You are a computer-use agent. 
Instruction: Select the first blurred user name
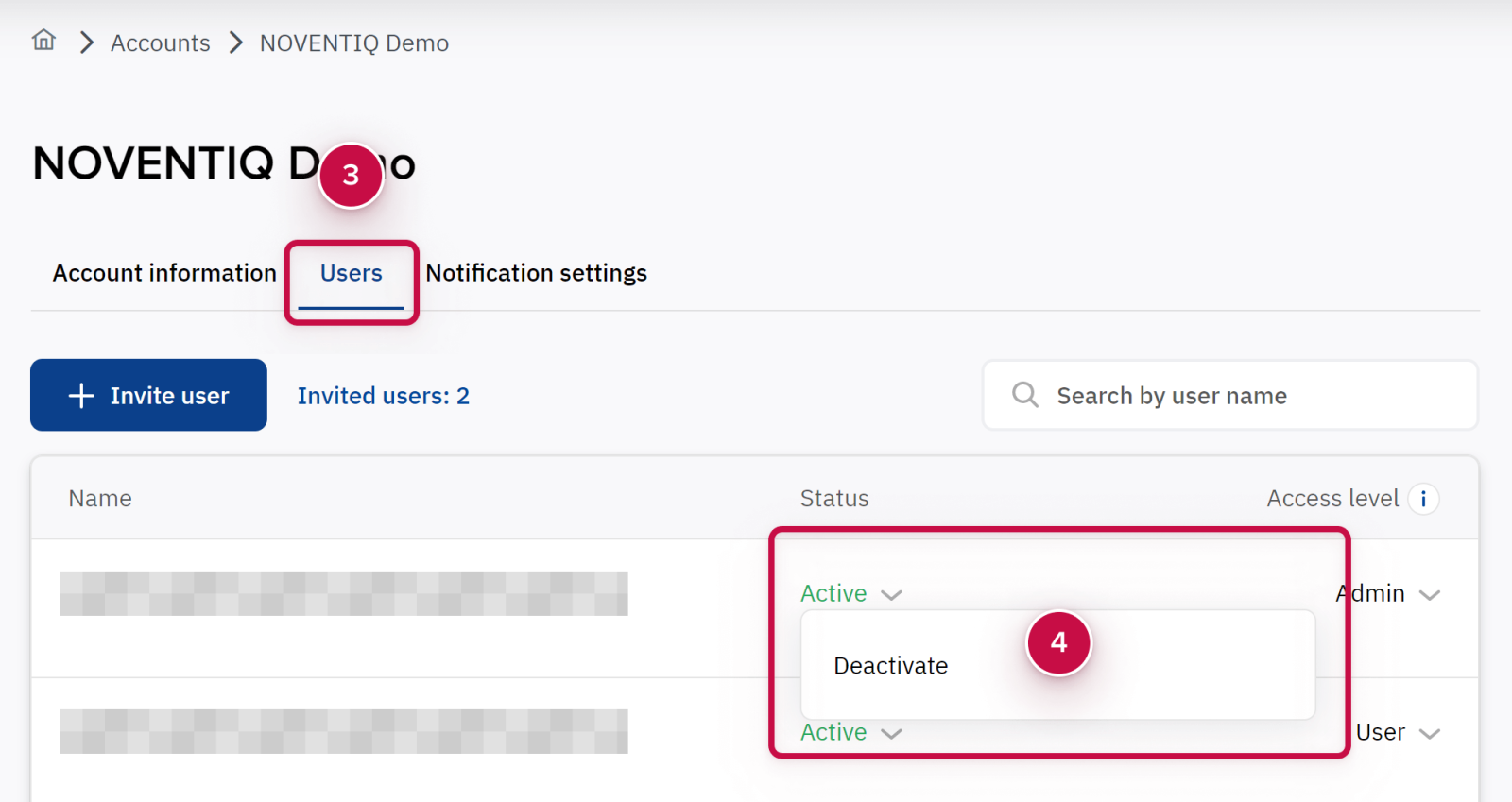(x=344, y=593)
